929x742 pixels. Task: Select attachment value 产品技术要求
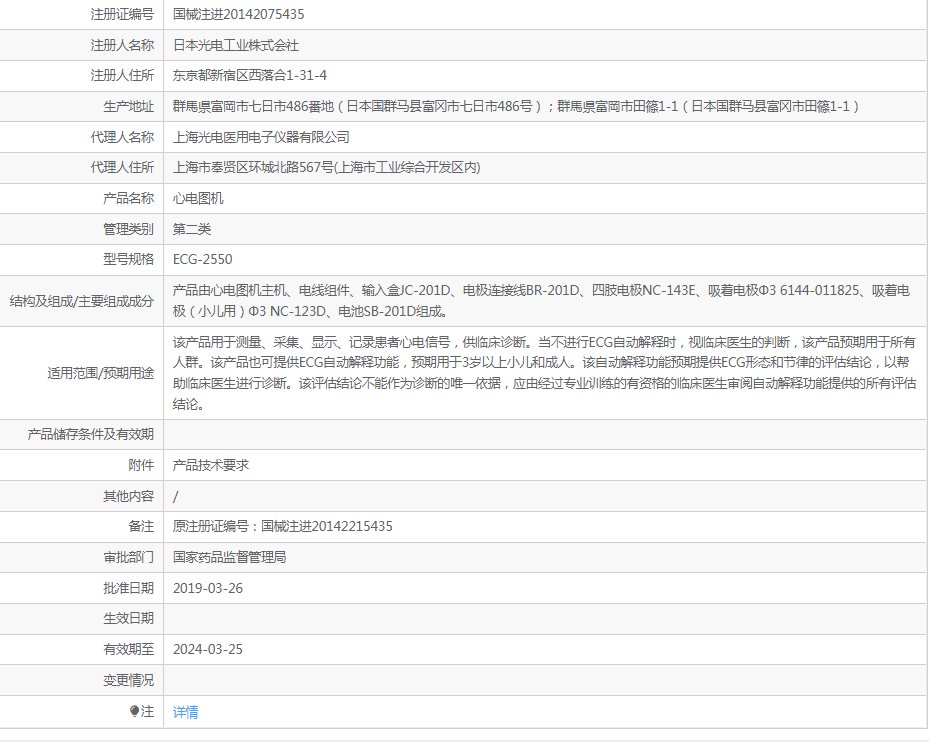[x=210, y=465]
